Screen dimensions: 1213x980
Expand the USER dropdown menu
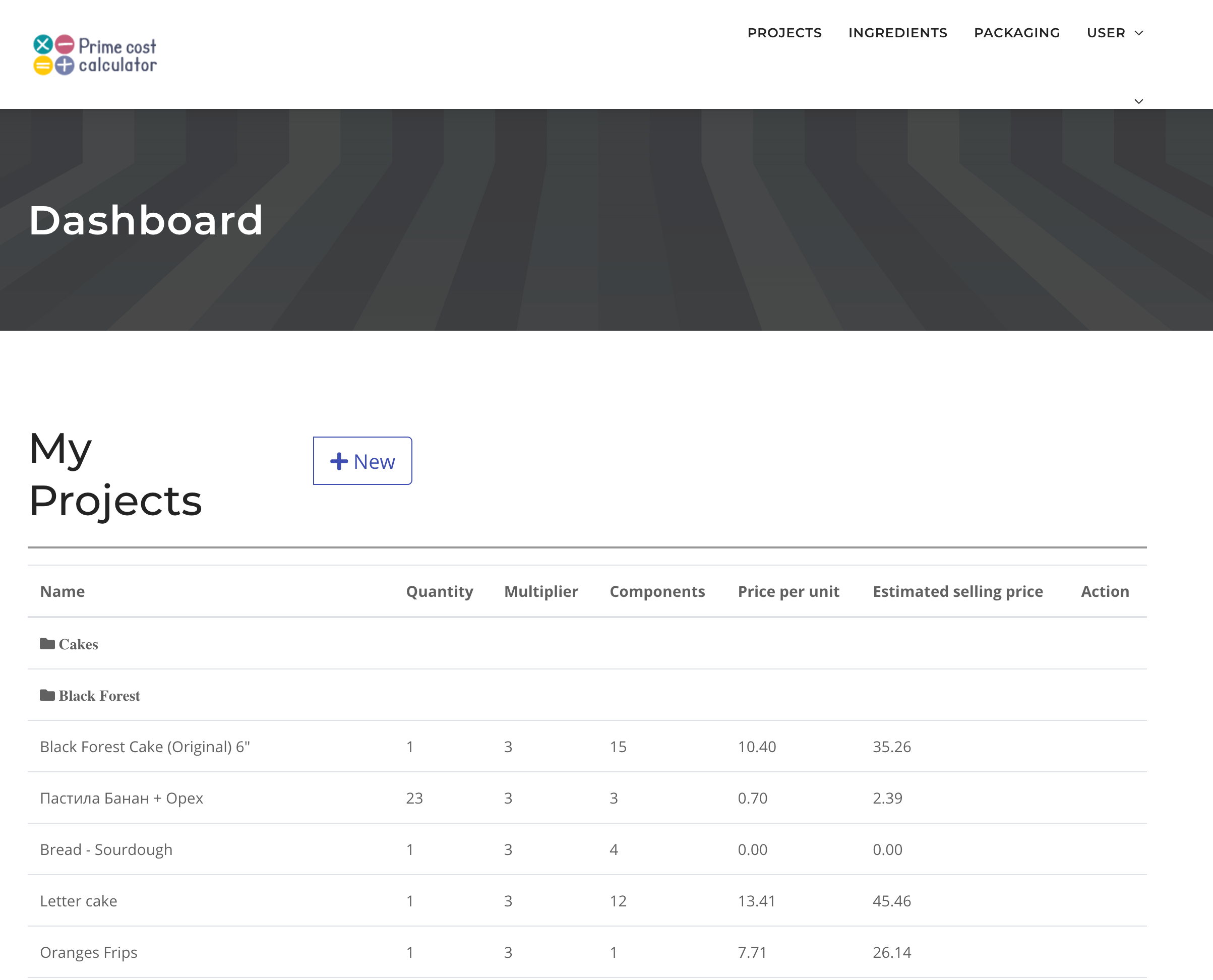1114,33
